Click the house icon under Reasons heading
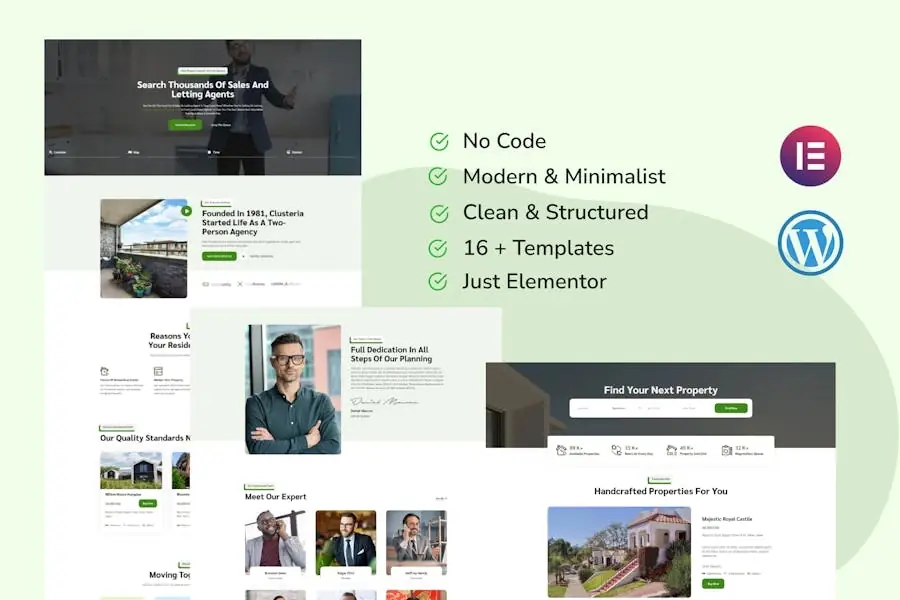The width and height of the screenshot is (900, 600). [x=104, y=371]
